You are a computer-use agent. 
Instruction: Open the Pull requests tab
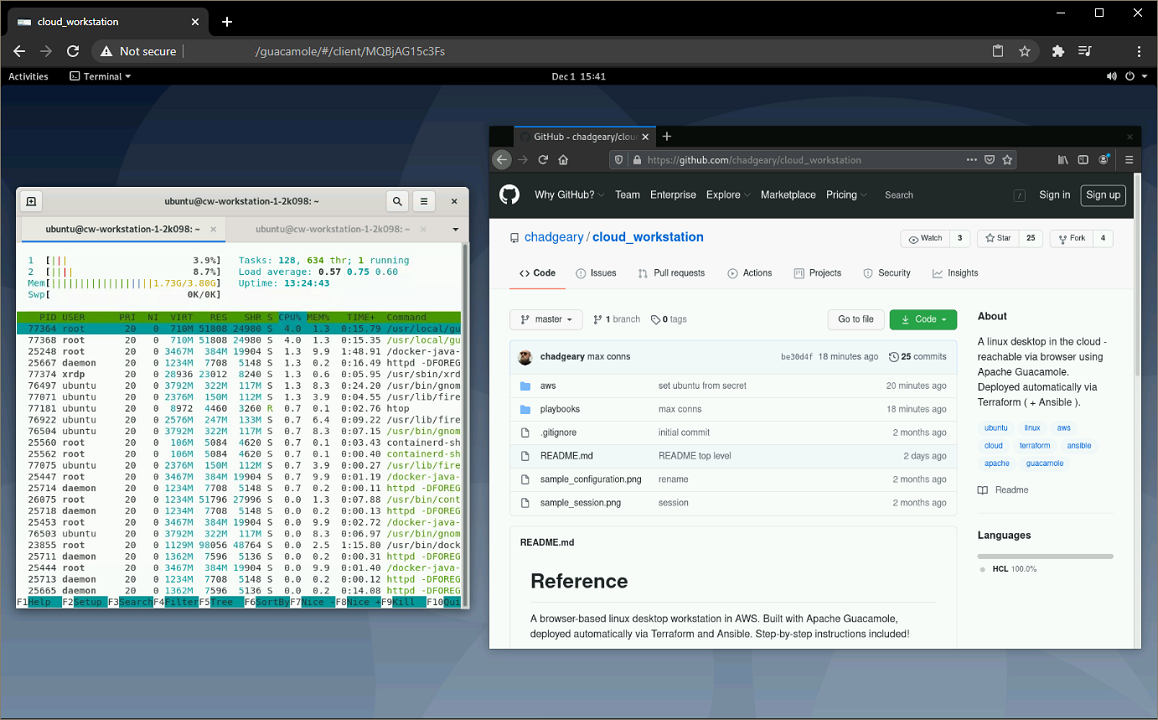[671, 273]
